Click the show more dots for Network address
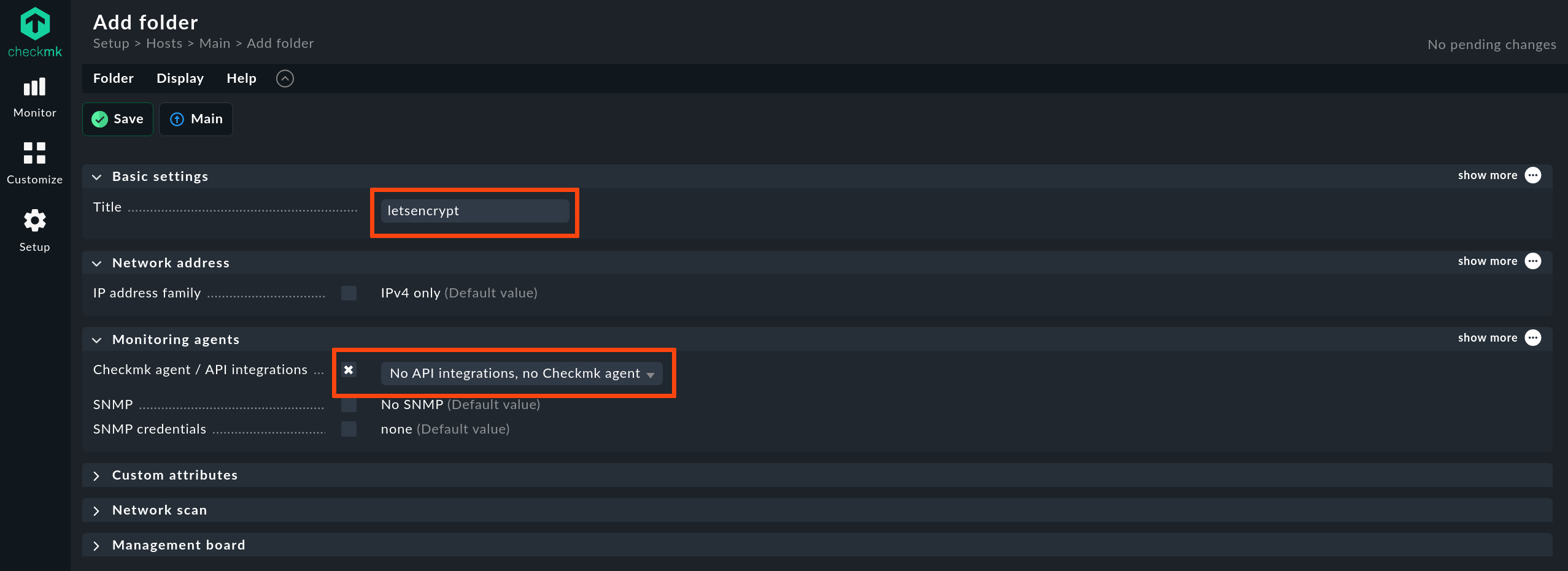 click(x=1533, y=261)
